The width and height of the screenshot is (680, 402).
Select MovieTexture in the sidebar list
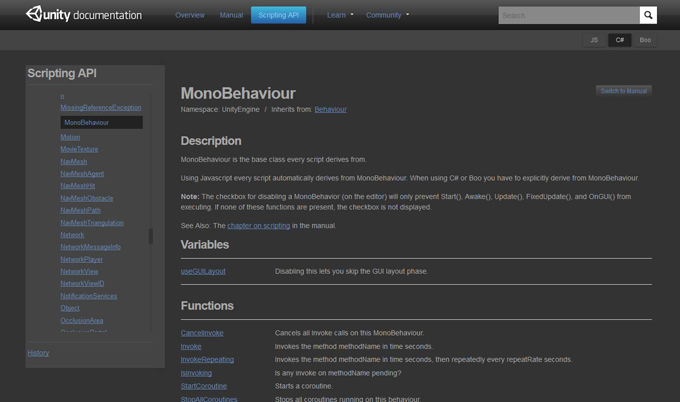(x=79, y=149)
